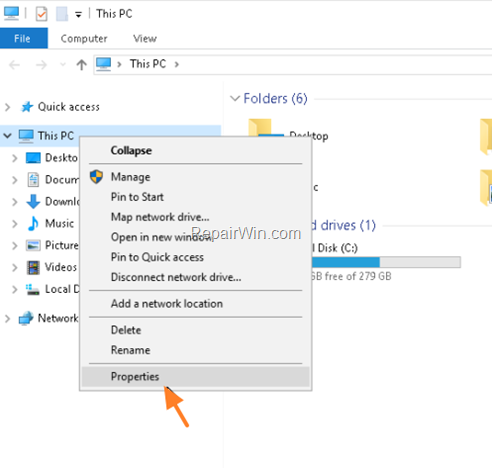Choose Manage from the context menu
Viewport: 492px width, 468px height.
195,177
